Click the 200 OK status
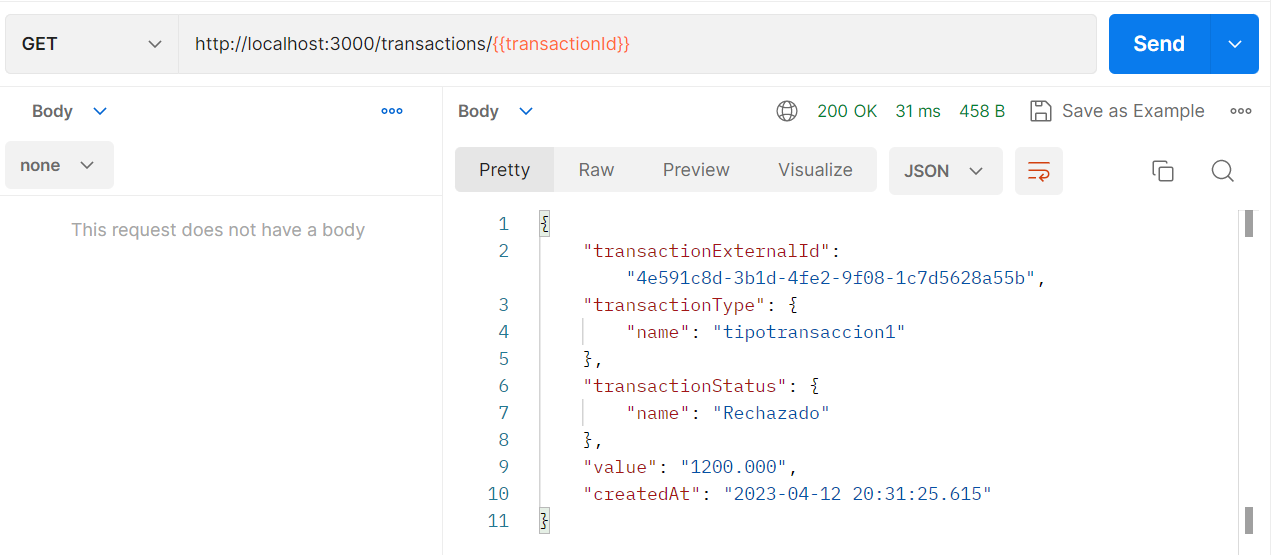The height and width of the screenshot is (555, 1271). tap(847, 111)
